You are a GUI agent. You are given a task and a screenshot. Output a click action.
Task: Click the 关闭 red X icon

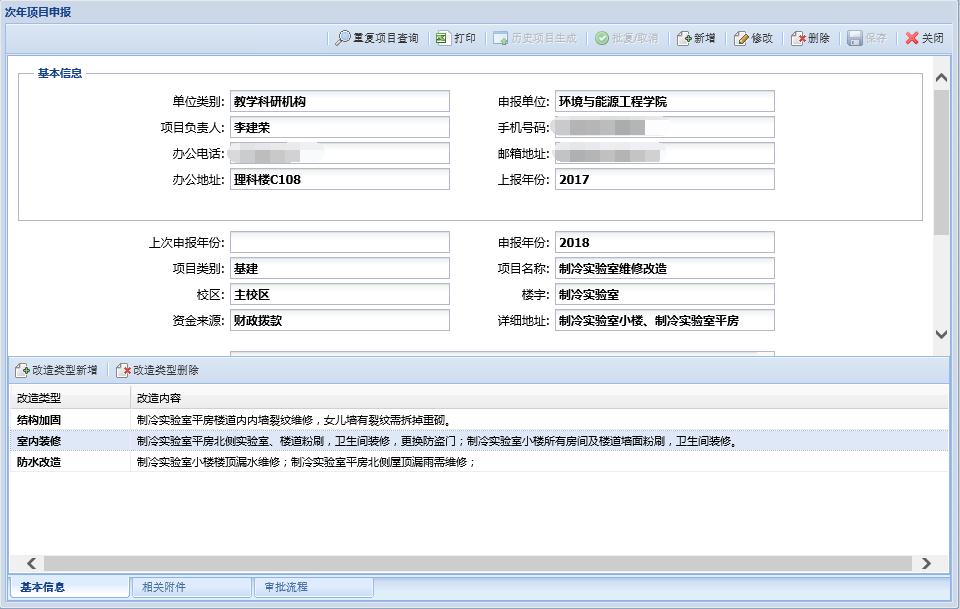(912, 38)
